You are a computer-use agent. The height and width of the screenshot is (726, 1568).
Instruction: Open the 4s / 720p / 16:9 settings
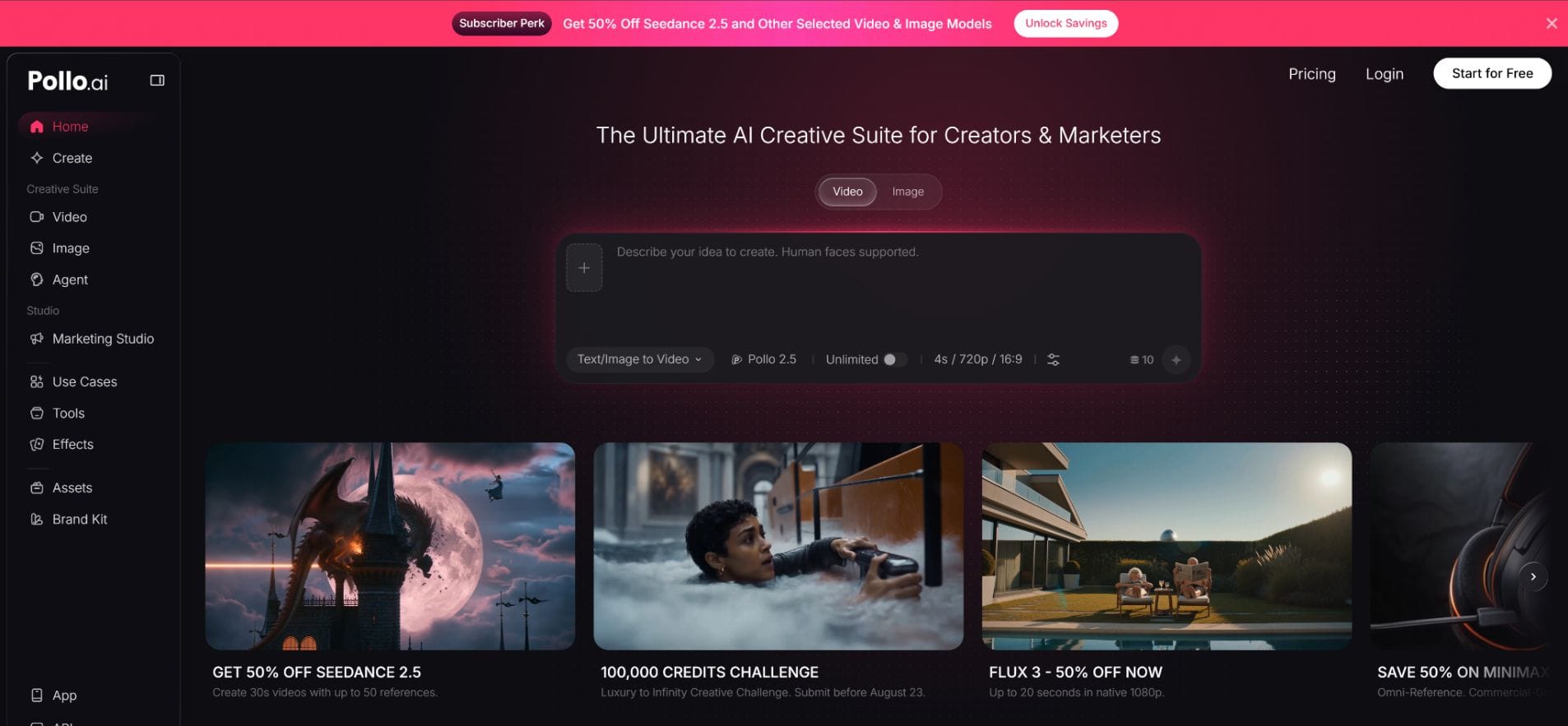(978, 359)
